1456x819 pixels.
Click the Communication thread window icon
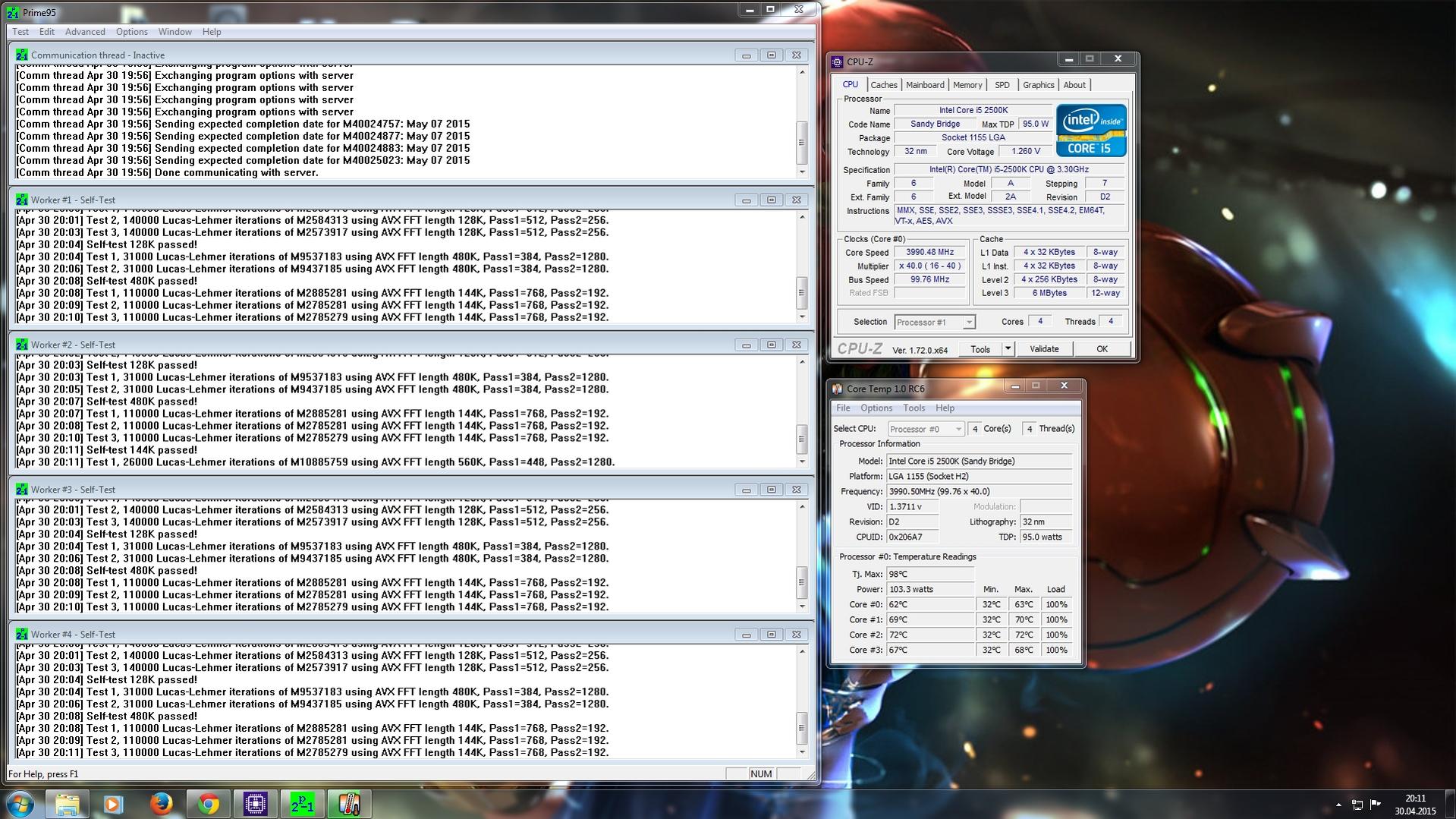click(22, 55)
